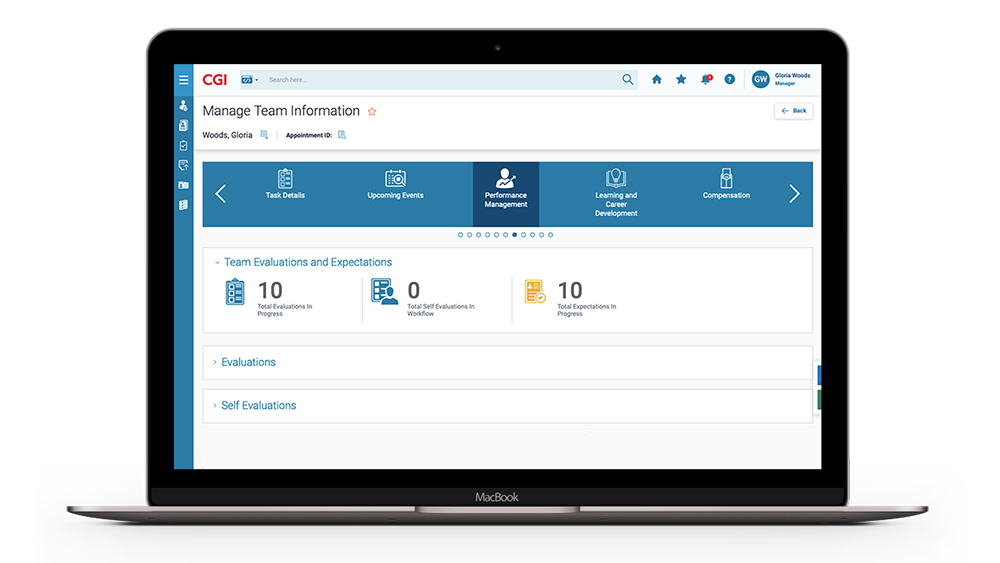Open the help question mark icon
The image size is (1000, 563).
pos(730,80)
